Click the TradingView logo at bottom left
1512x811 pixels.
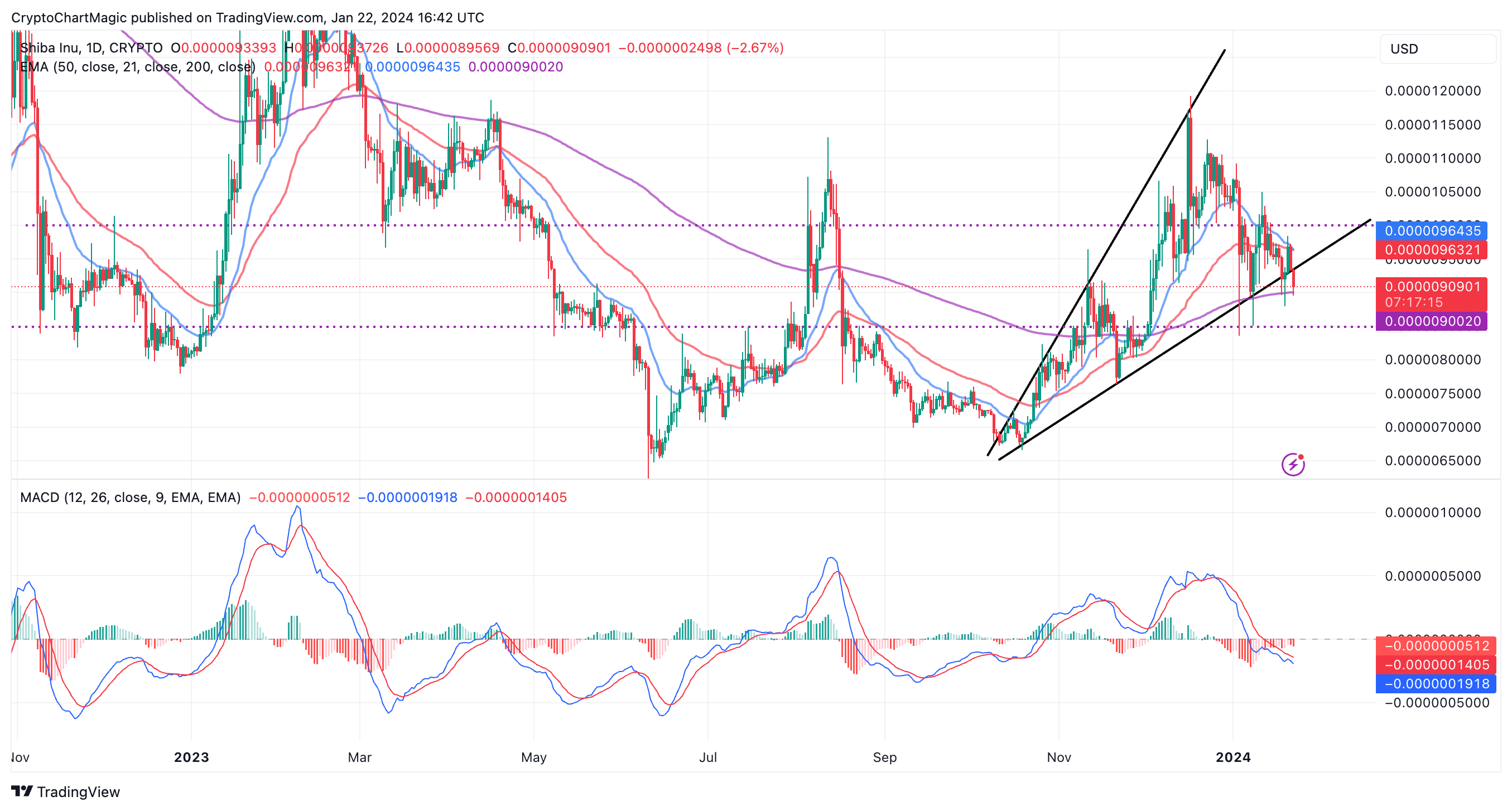pyautogui.click(x=66, y=791)
